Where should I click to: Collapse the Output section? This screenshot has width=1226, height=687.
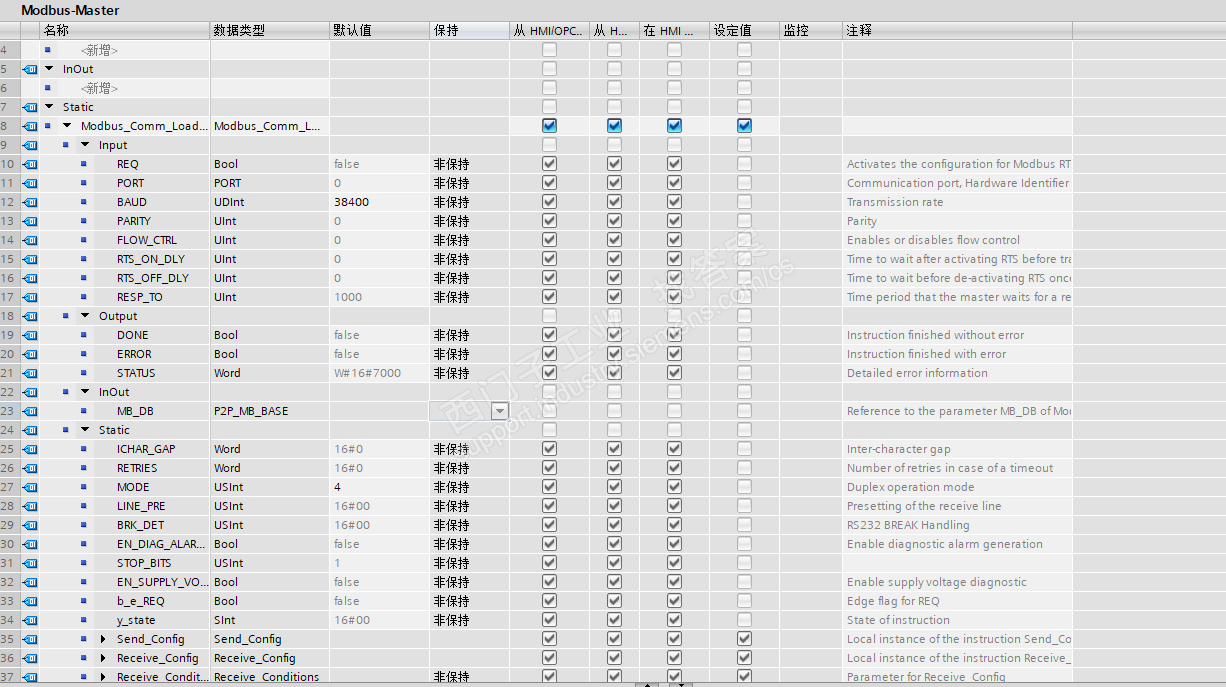[85, 316]
